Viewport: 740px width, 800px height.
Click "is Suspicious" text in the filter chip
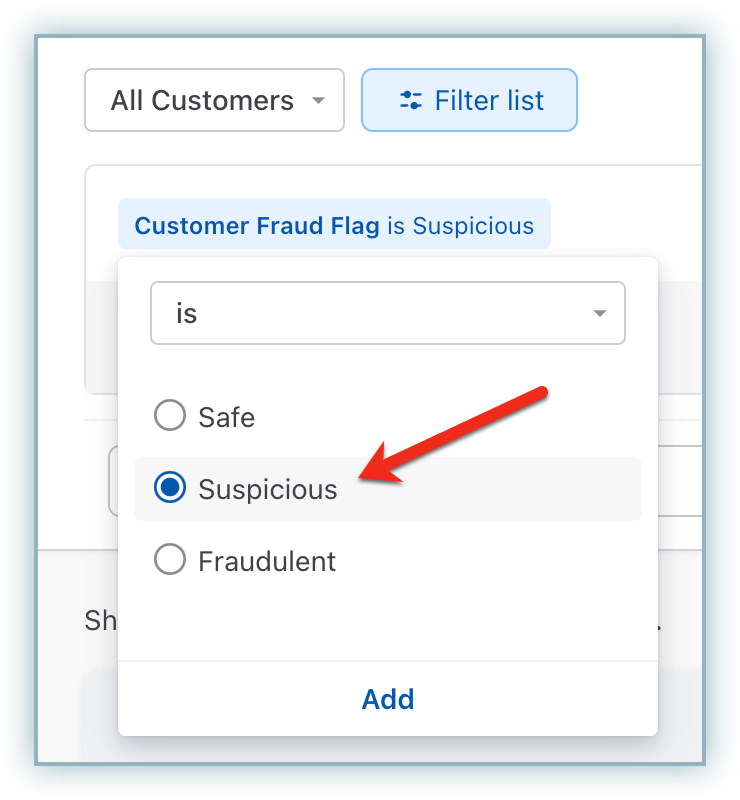coord(461,226)
